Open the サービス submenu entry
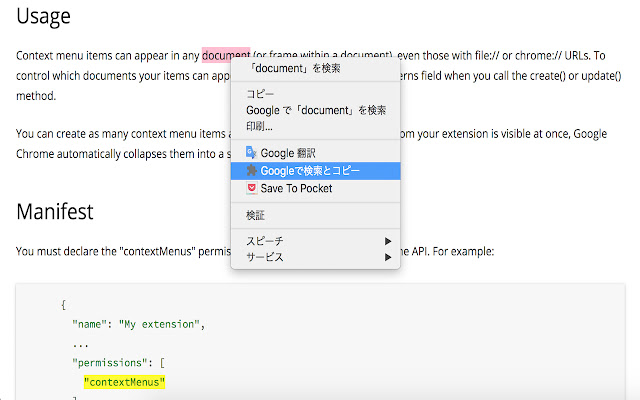Image resolution: width=640 pixels, height=400 pixels. 315,257
